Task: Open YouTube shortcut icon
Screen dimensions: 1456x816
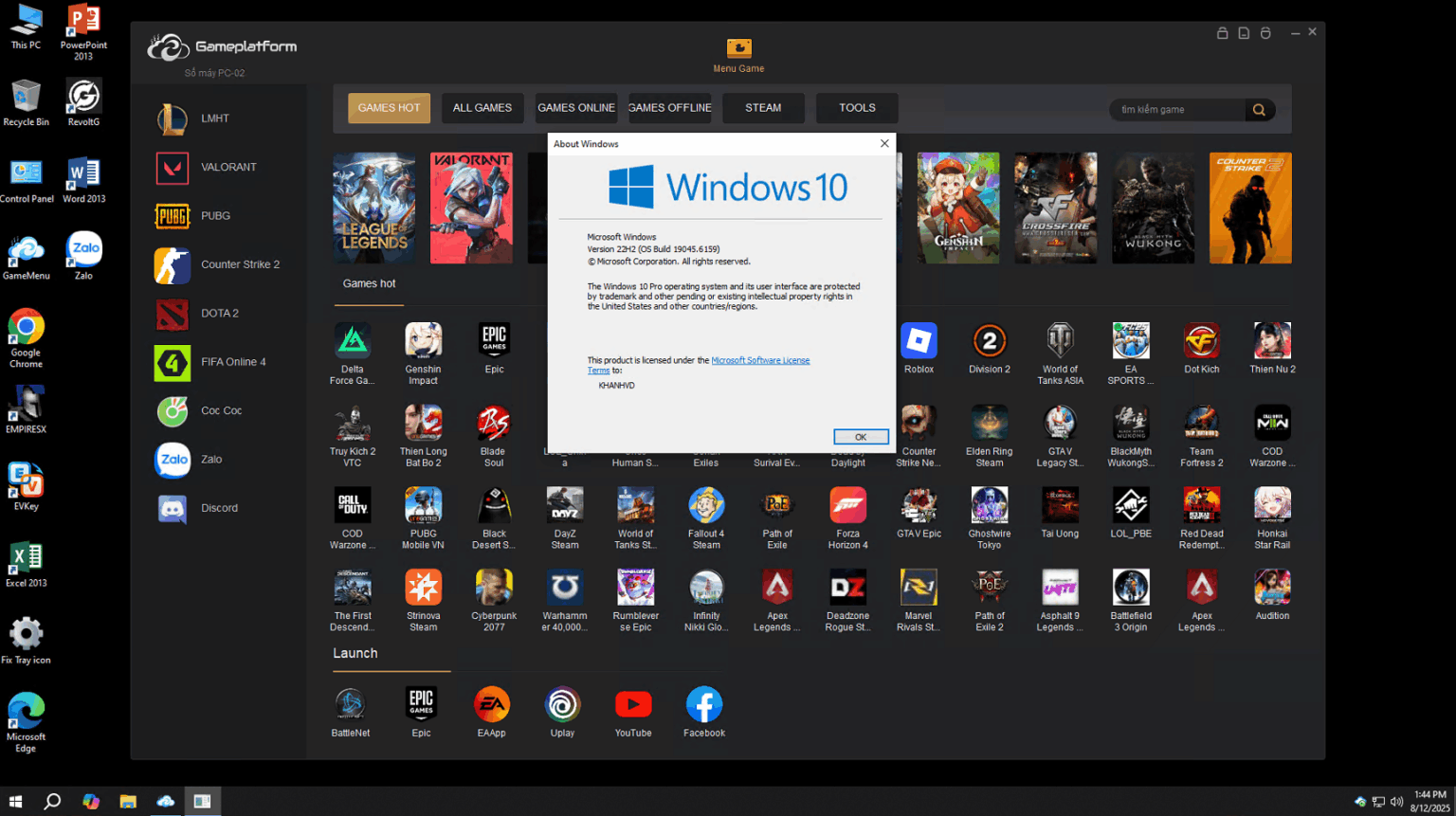Action: click(633, 706)
